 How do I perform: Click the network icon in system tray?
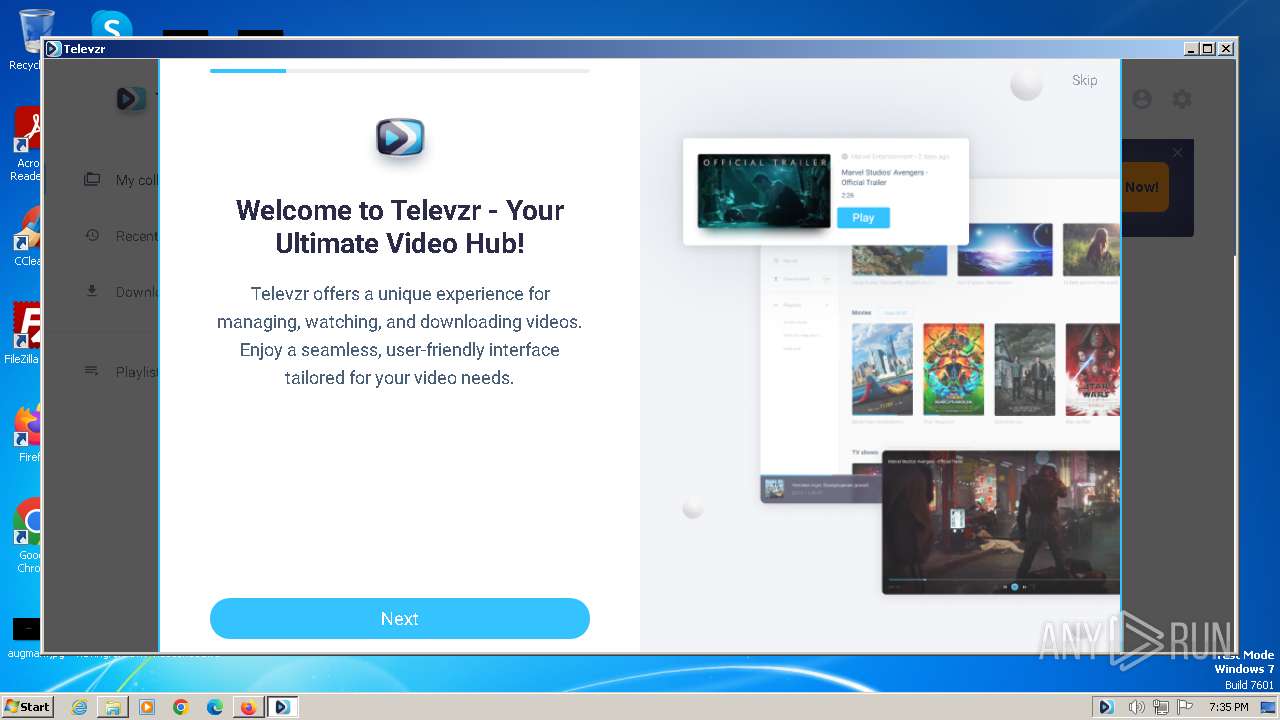coord(1161,707)
